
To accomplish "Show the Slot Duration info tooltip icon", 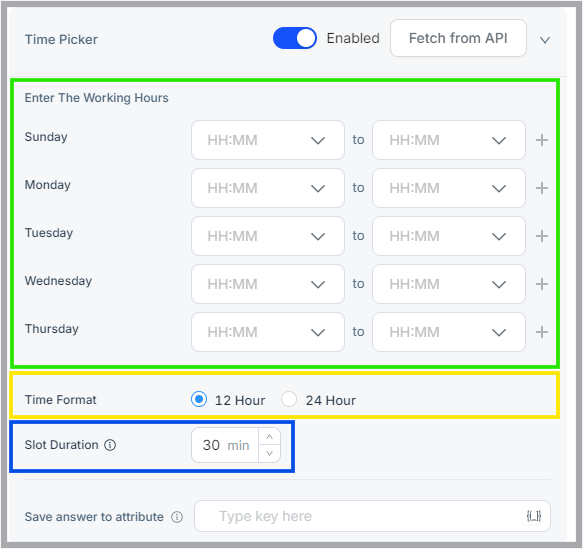I will coord(110,445).
